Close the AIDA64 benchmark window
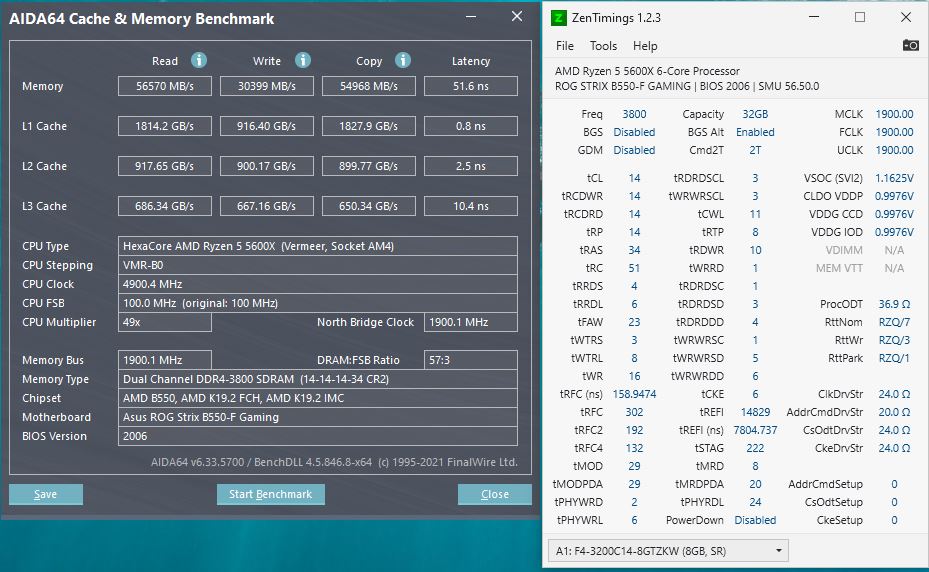929x572 pixels. [517, 17]
